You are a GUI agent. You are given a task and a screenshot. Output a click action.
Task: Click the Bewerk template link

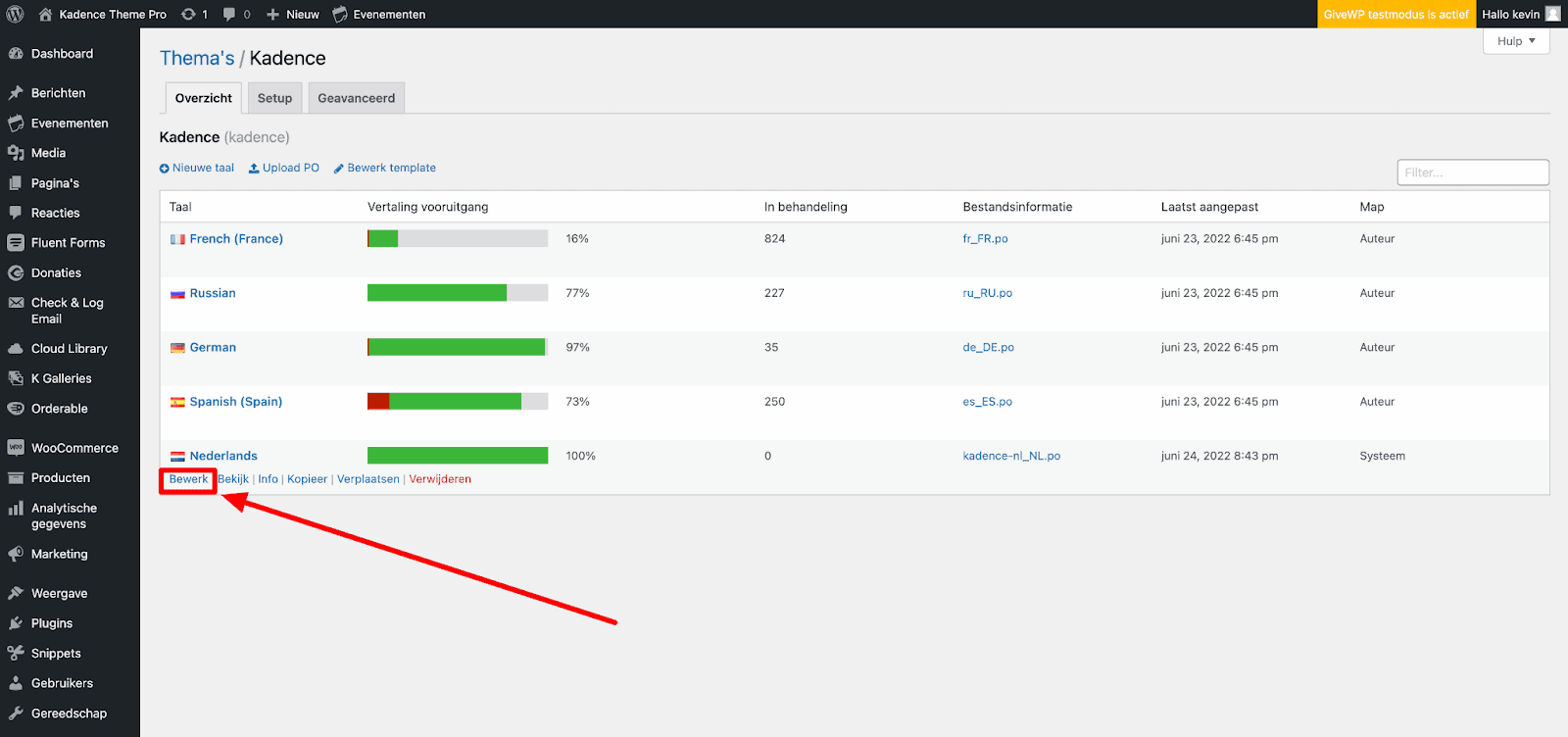coord(385,168)
